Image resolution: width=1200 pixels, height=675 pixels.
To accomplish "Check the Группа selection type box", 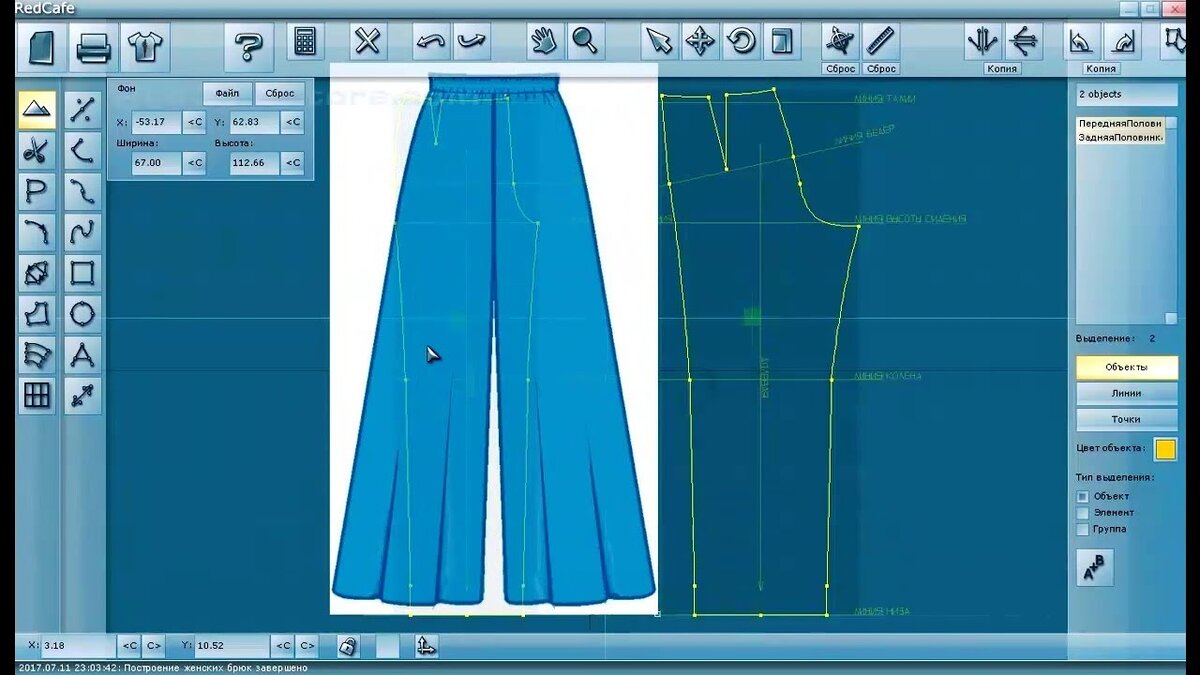I will pyautogui.click(x=1082, y=529).
